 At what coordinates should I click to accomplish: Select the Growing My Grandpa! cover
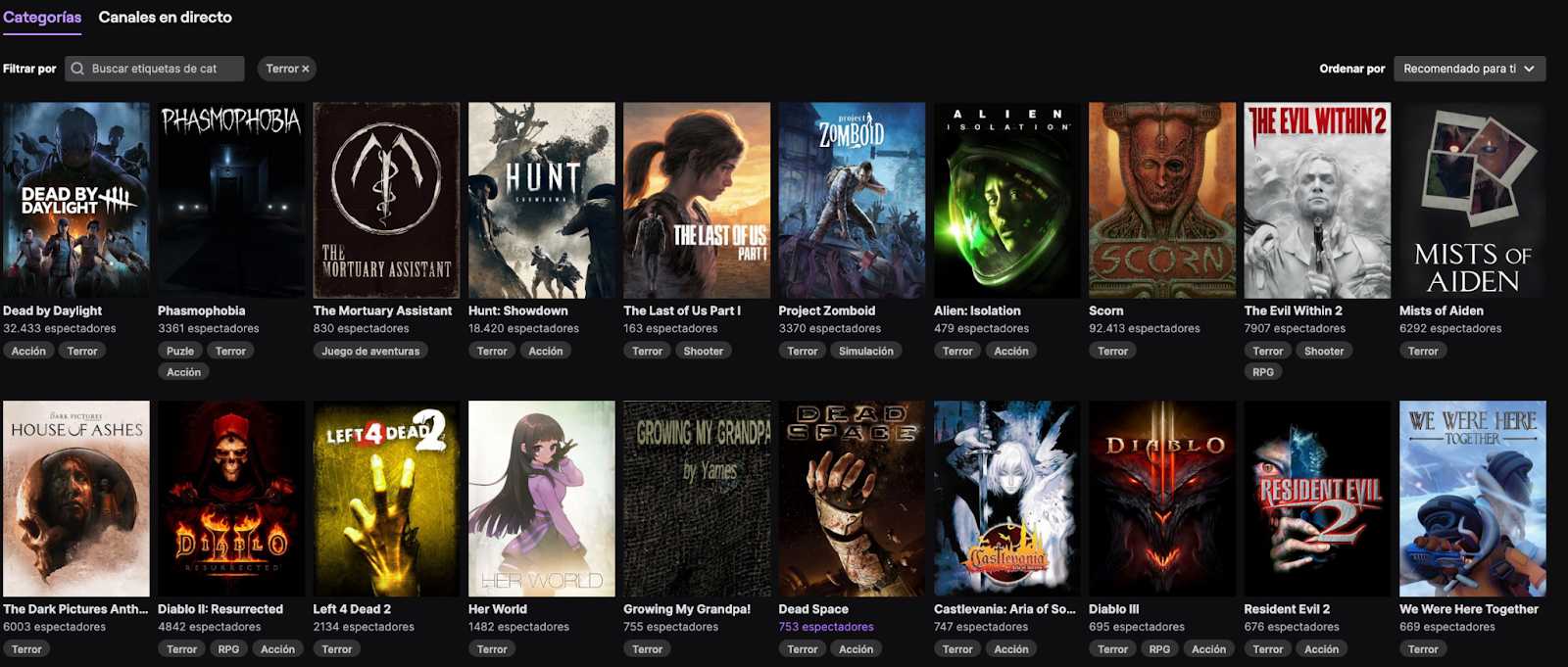(697, 499)
